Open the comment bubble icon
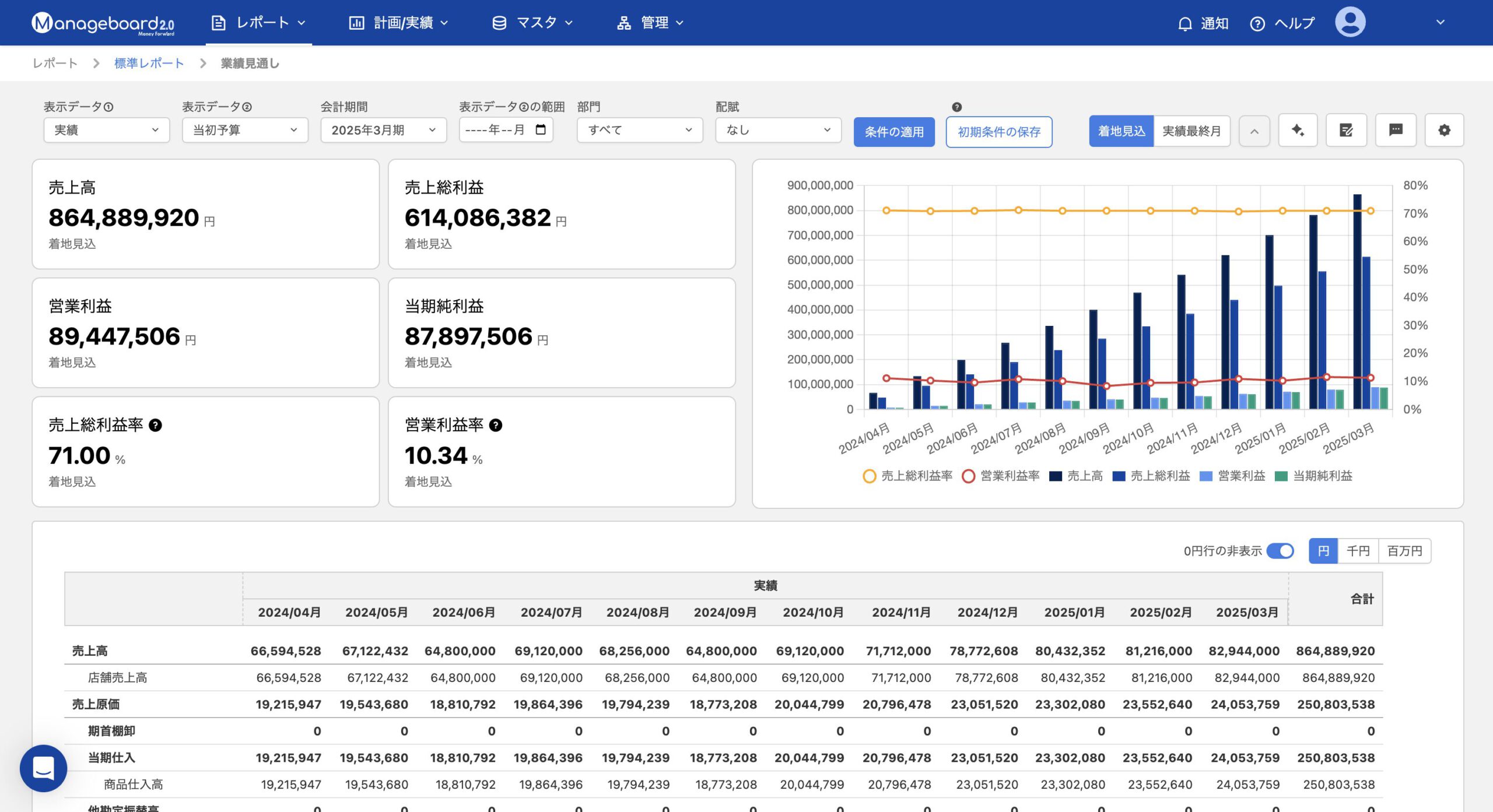The width and height of the screenshot is (1493, 812). coord(1395,130)
